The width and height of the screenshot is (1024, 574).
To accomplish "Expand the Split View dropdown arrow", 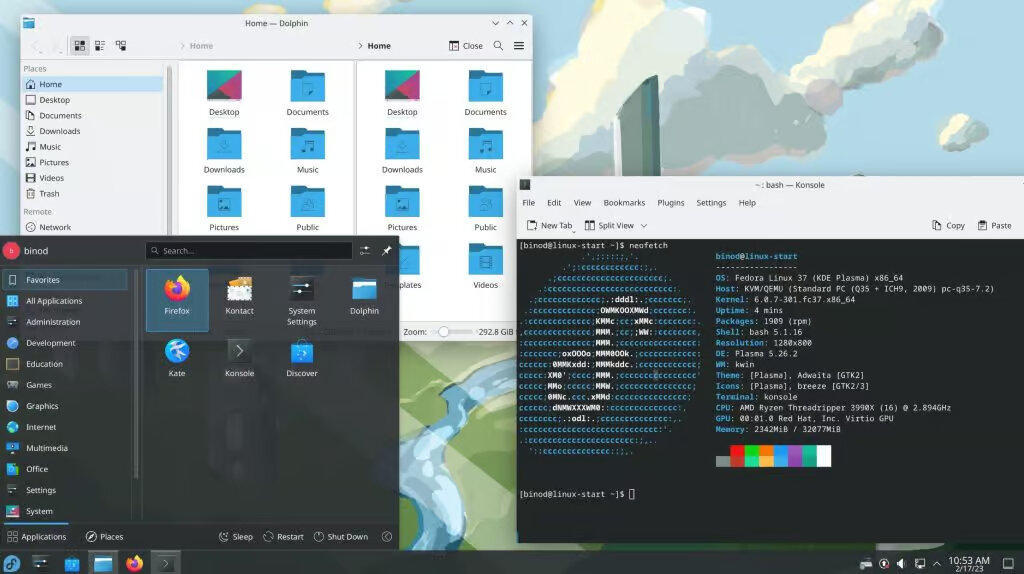I will click(643, 226).
